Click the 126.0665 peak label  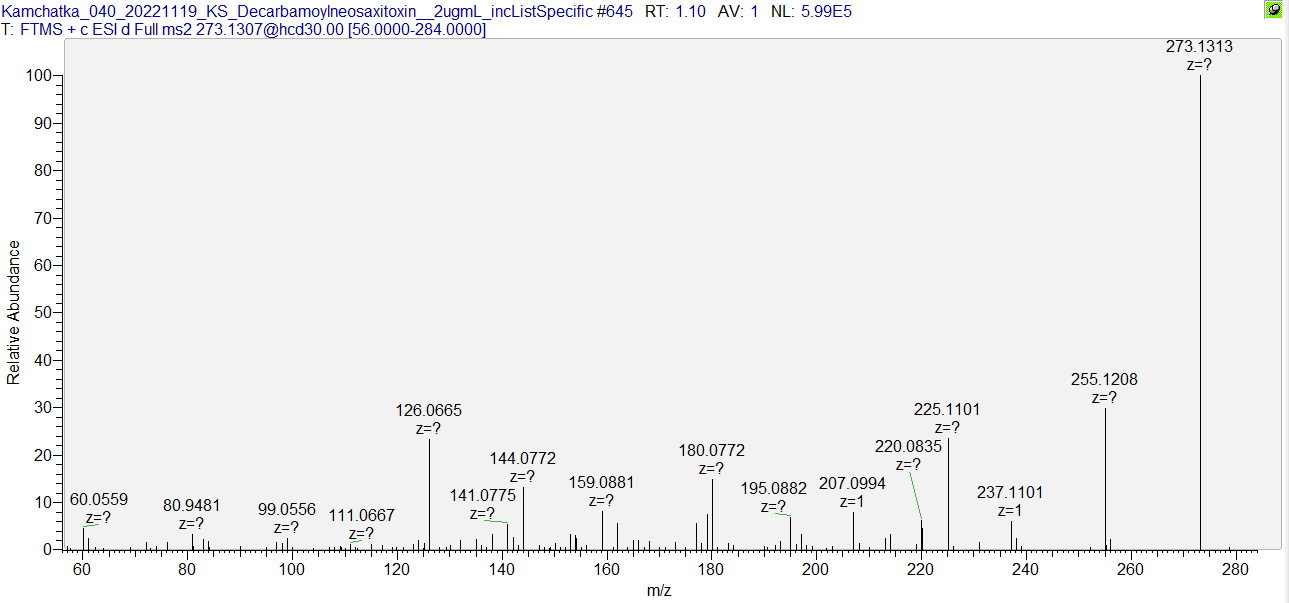click(428, 411)
